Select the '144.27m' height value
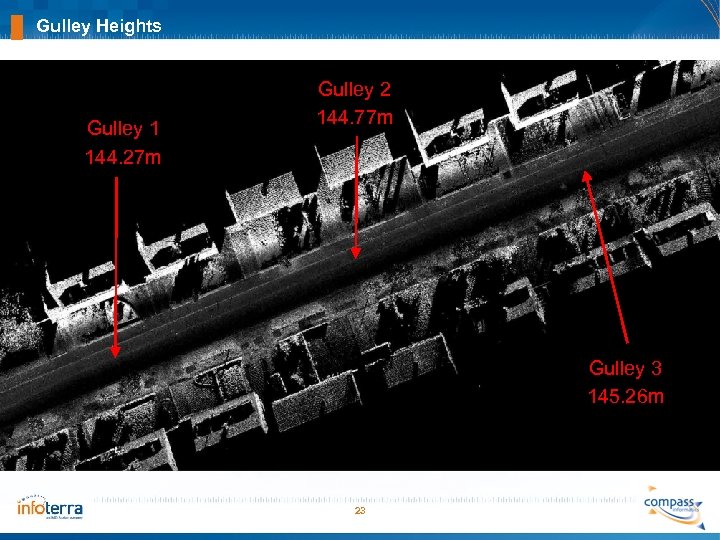720x540 pixels. [123, 158]
